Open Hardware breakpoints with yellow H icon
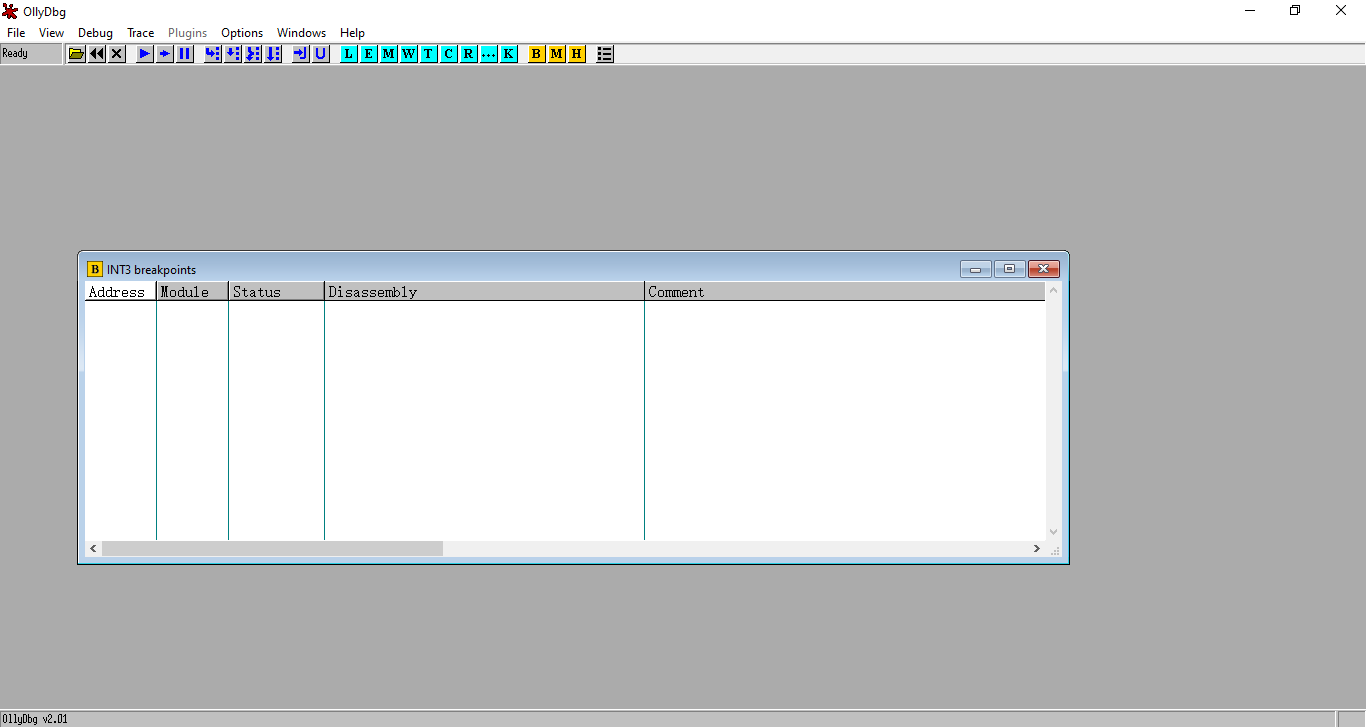The image size is (1366, 727). pyautogui.click(x=577, y=54)
